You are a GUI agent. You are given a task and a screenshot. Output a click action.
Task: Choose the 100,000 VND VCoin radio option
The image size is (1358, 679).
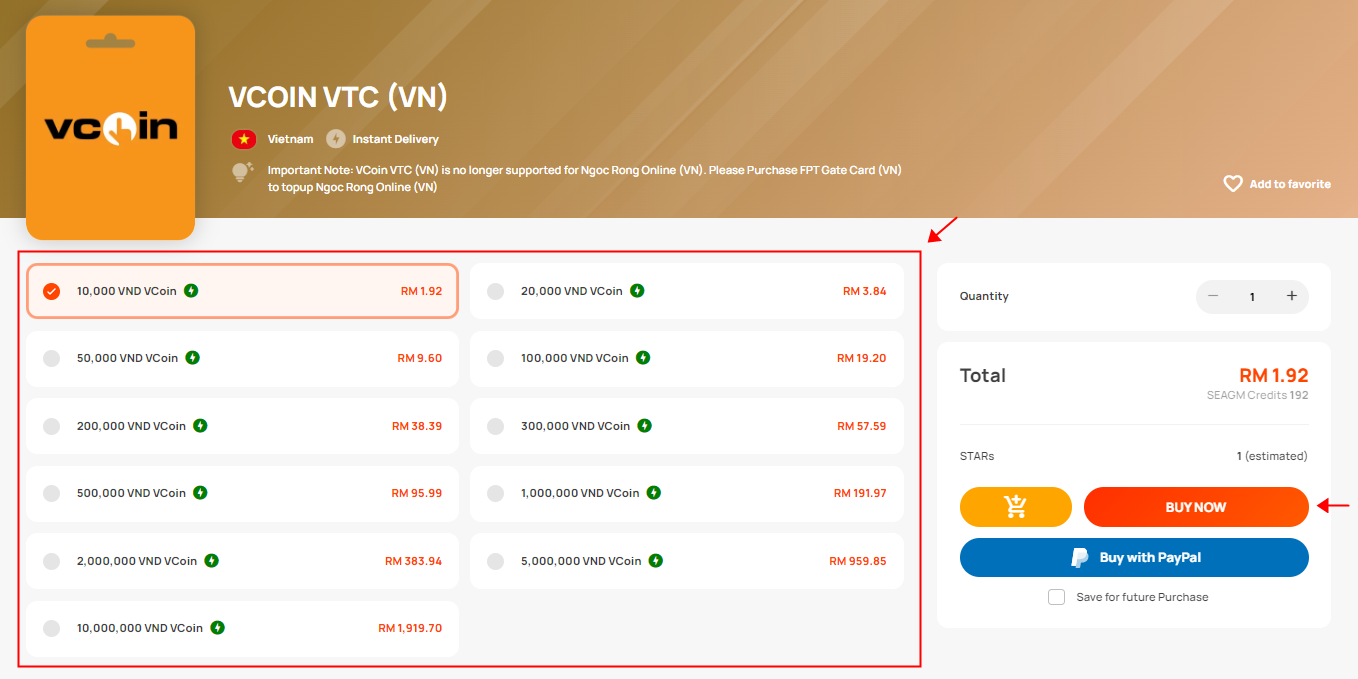pos(495,358)
